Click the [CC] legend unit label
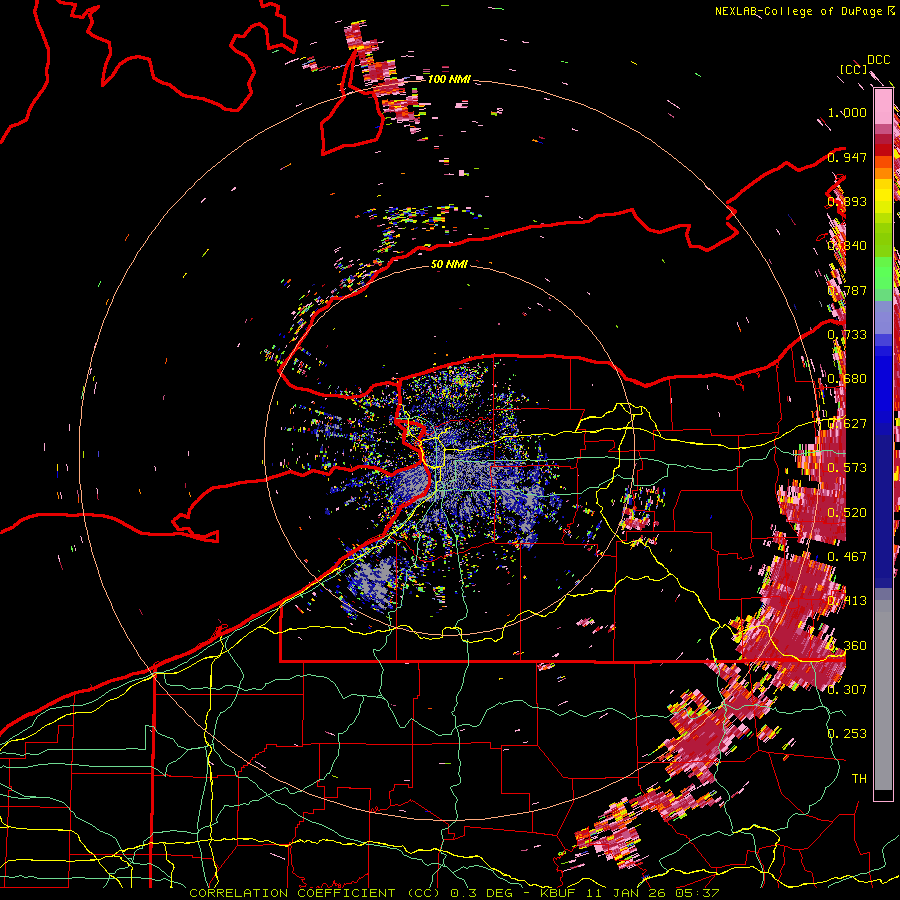This screenshot has height=900, width=900. [853, 69]
